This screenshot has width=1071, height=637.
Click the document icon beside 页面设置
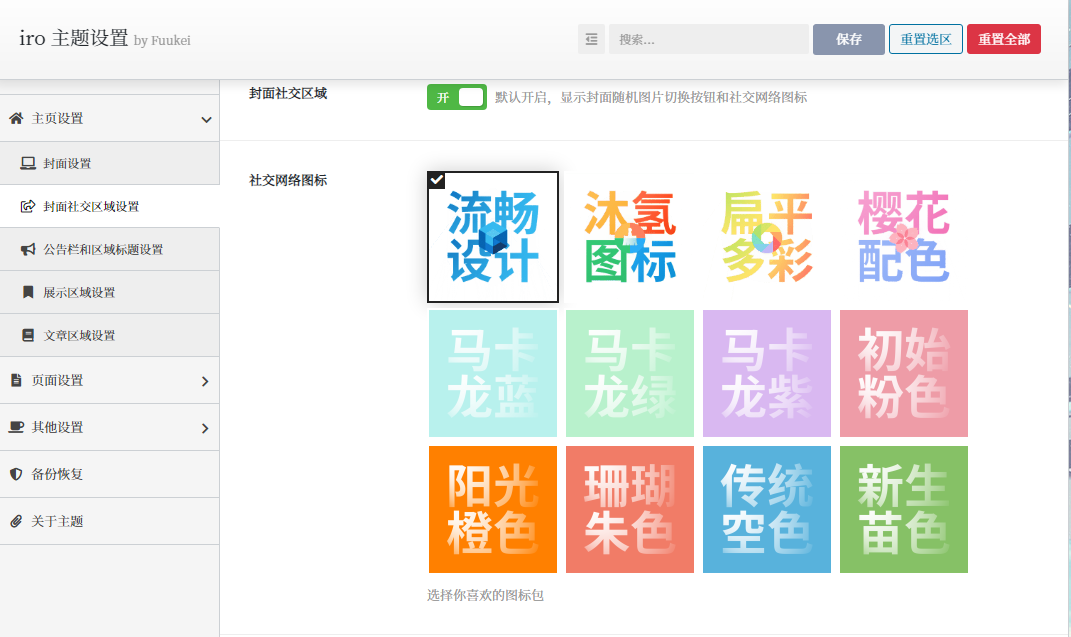pos(16,380)
